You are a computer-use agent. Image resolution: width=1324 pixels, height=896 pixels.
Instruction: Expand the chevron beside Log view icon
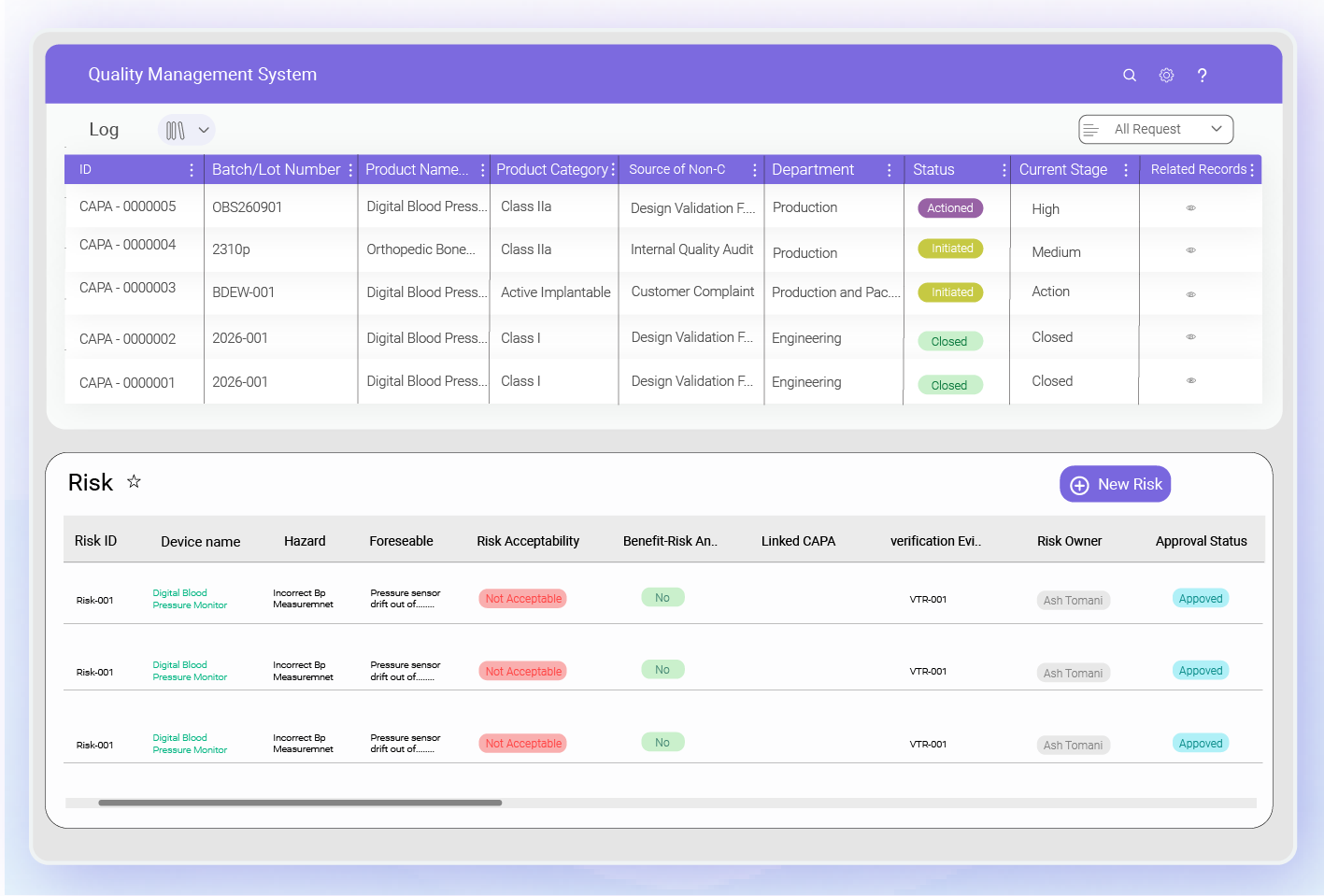204,131
